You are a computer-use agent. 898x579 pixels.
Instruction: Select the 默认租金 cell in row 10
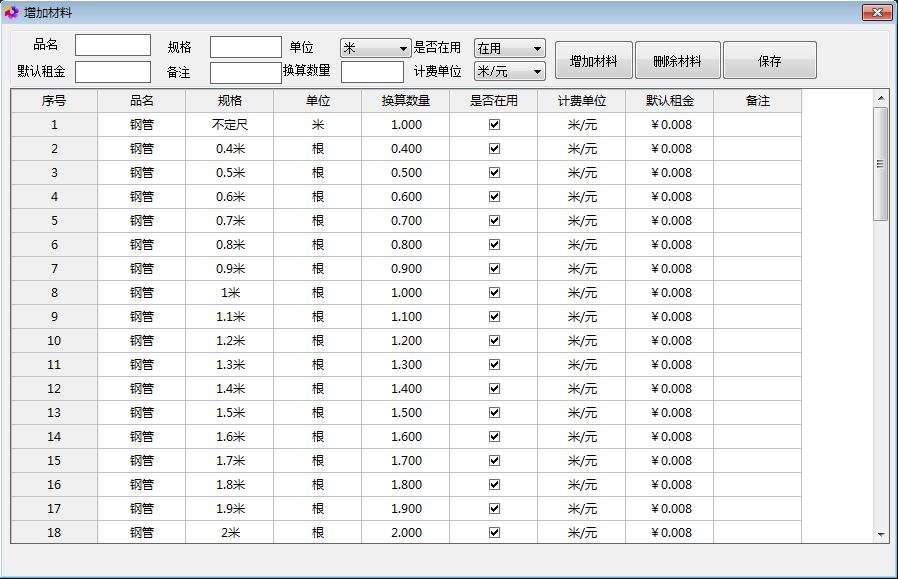tap(670, 341)
